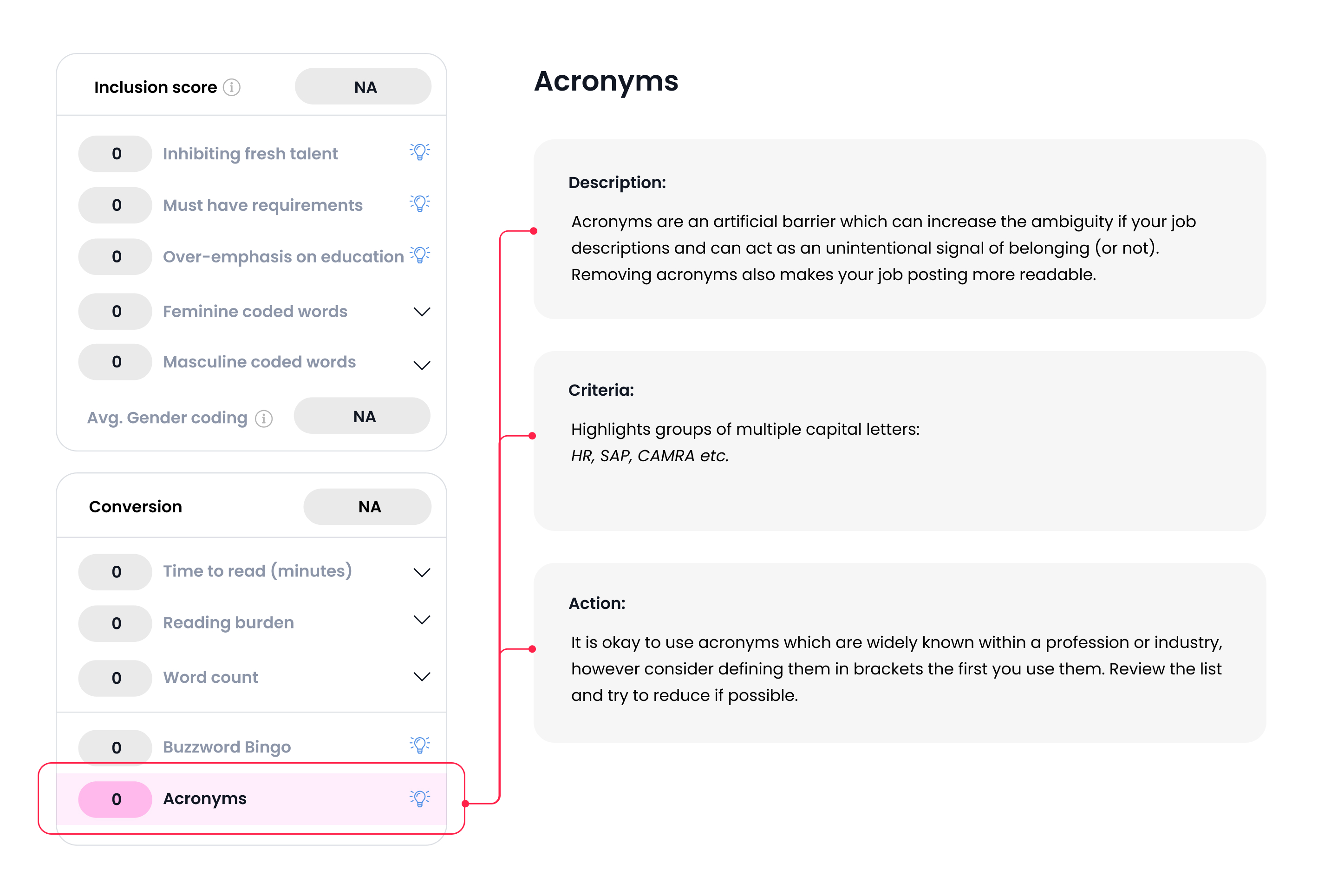Click the Inclusion score info icon
The image size is (1318, 896).
231,87
